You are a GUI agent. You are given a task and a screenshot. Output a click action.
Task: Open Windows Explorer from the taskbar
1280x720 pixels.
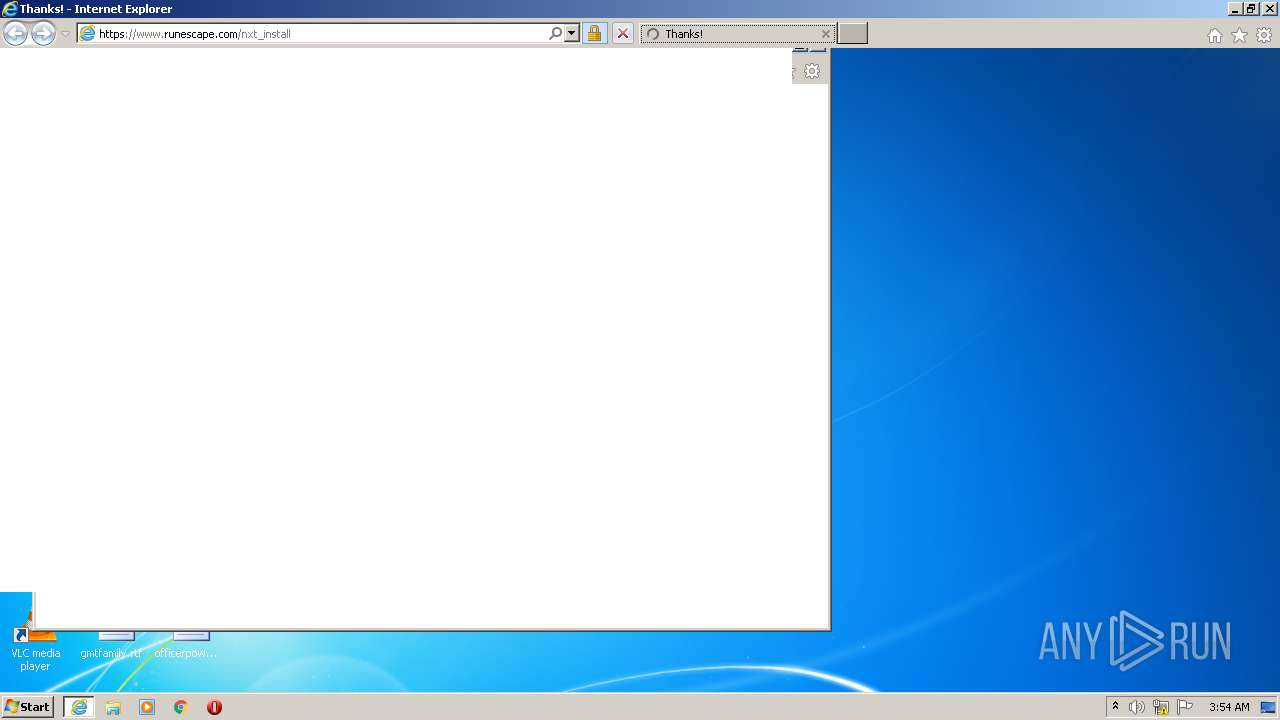tap(113, 707)
